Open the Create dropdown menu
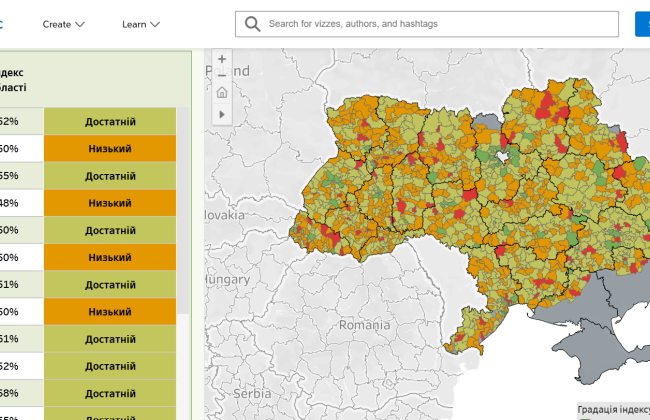This screenshot has height=420, width=650. click(64, 24)
